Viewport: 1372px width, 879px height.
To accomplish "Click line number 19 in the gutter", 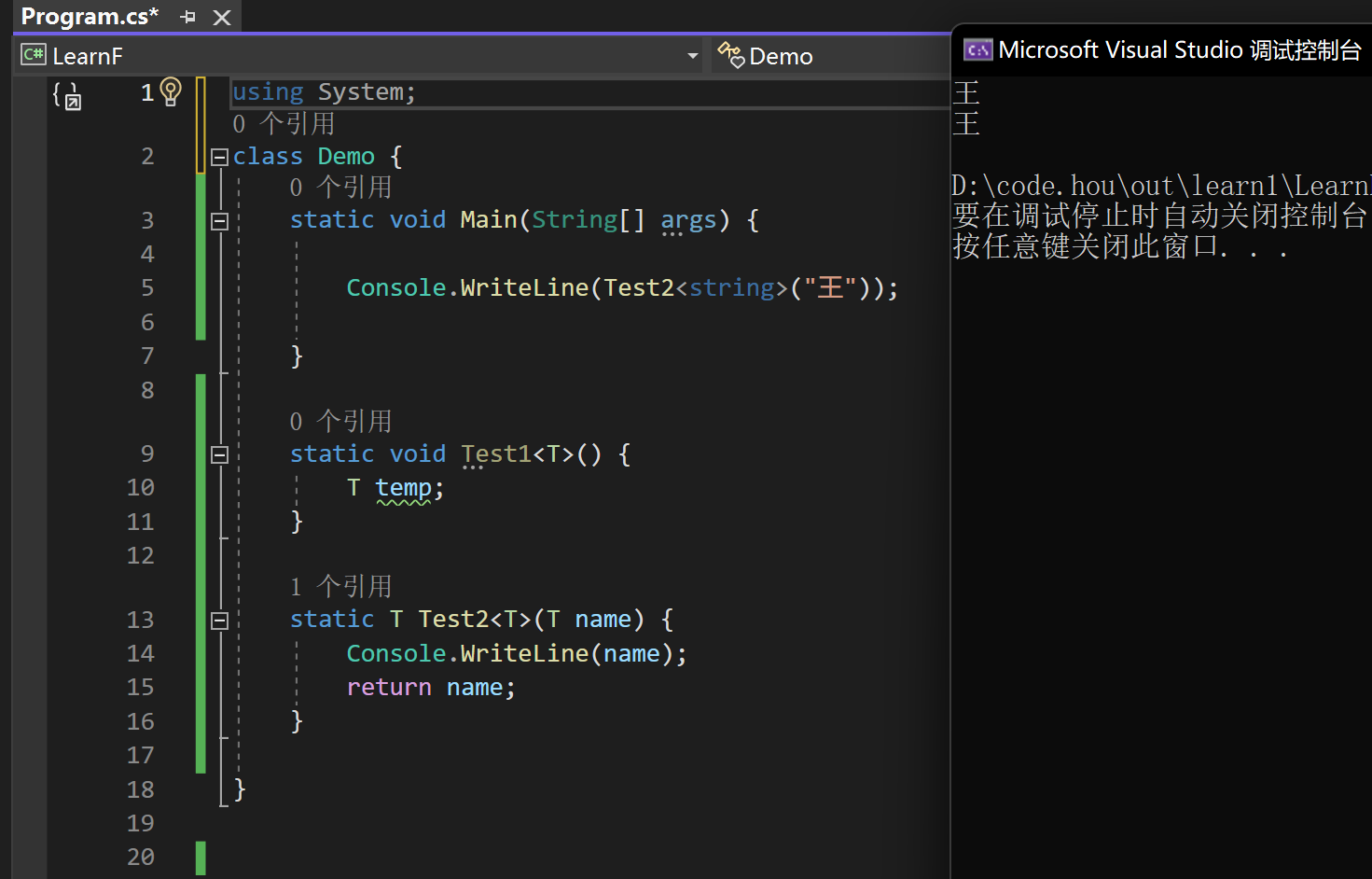I will coord(141,823).
